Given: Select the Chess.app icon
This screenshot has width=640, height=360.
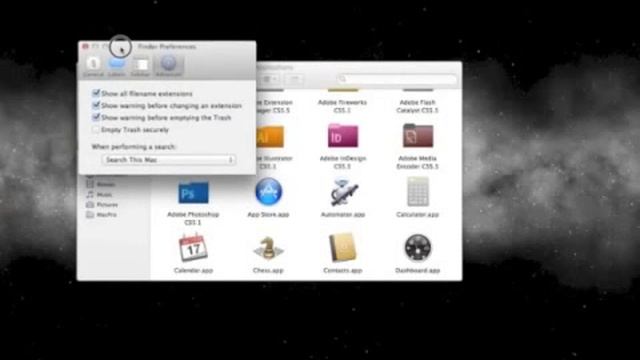Looking at the screenshot, I should tap(268, 248).
